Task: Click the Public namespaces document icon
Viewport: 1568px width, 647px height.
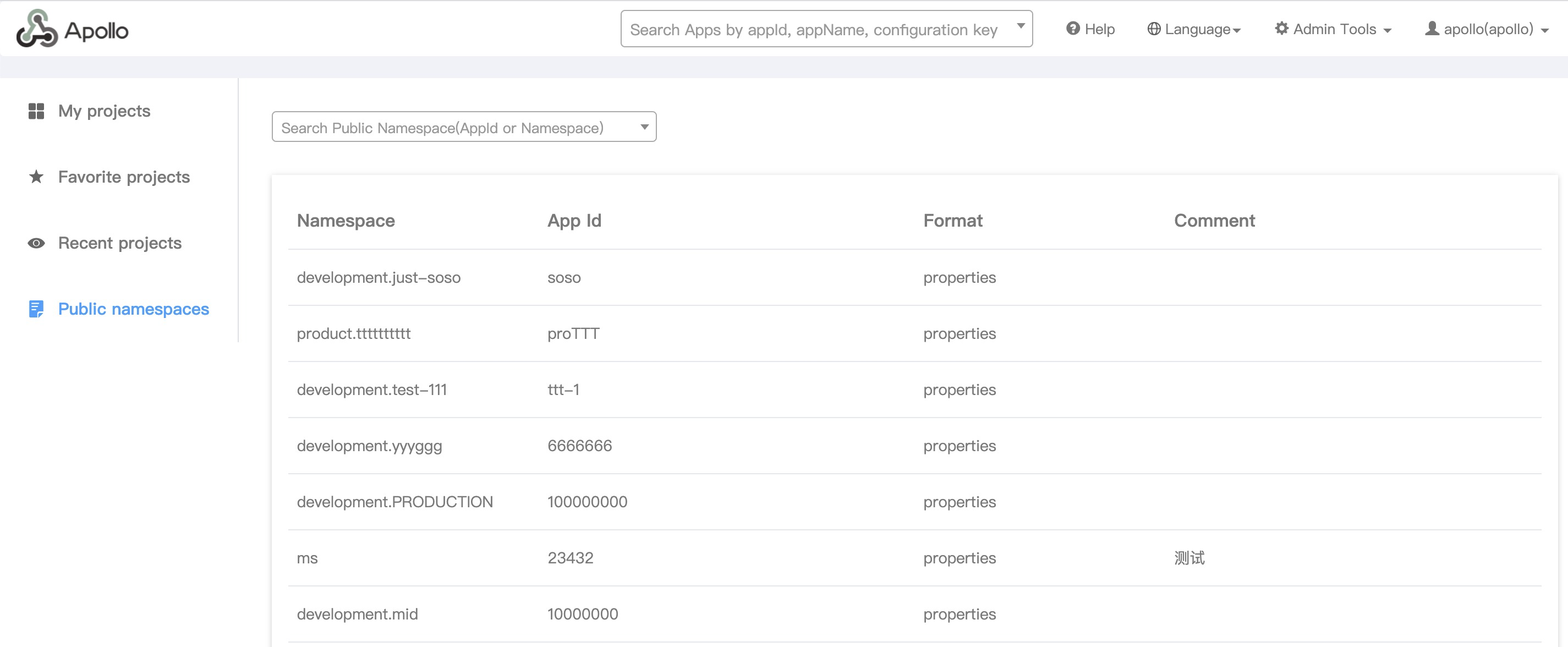Action: click(36, 309)
